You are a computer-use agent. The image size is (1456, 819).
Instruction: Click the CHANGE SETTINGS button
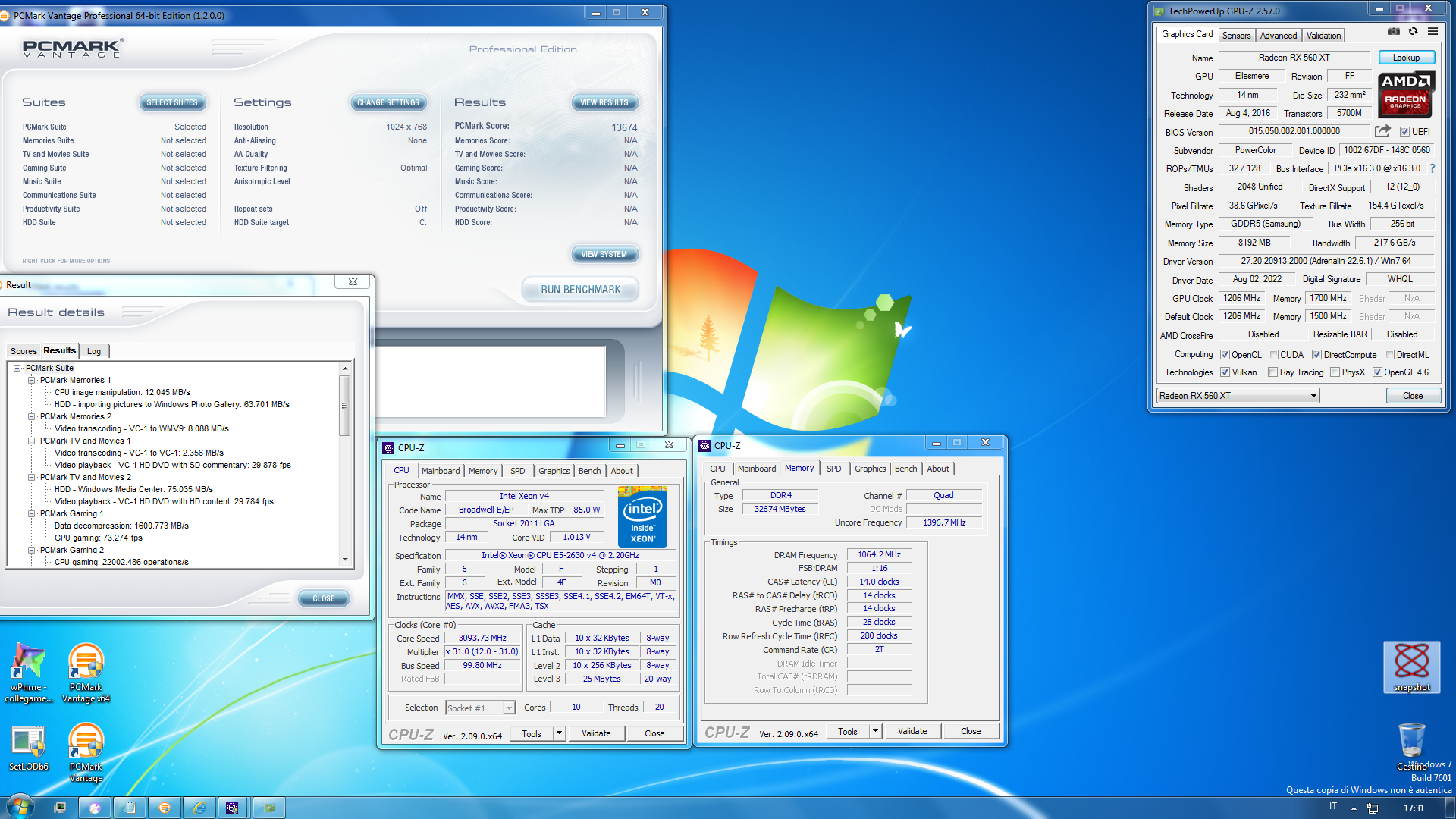coord(388,102)
